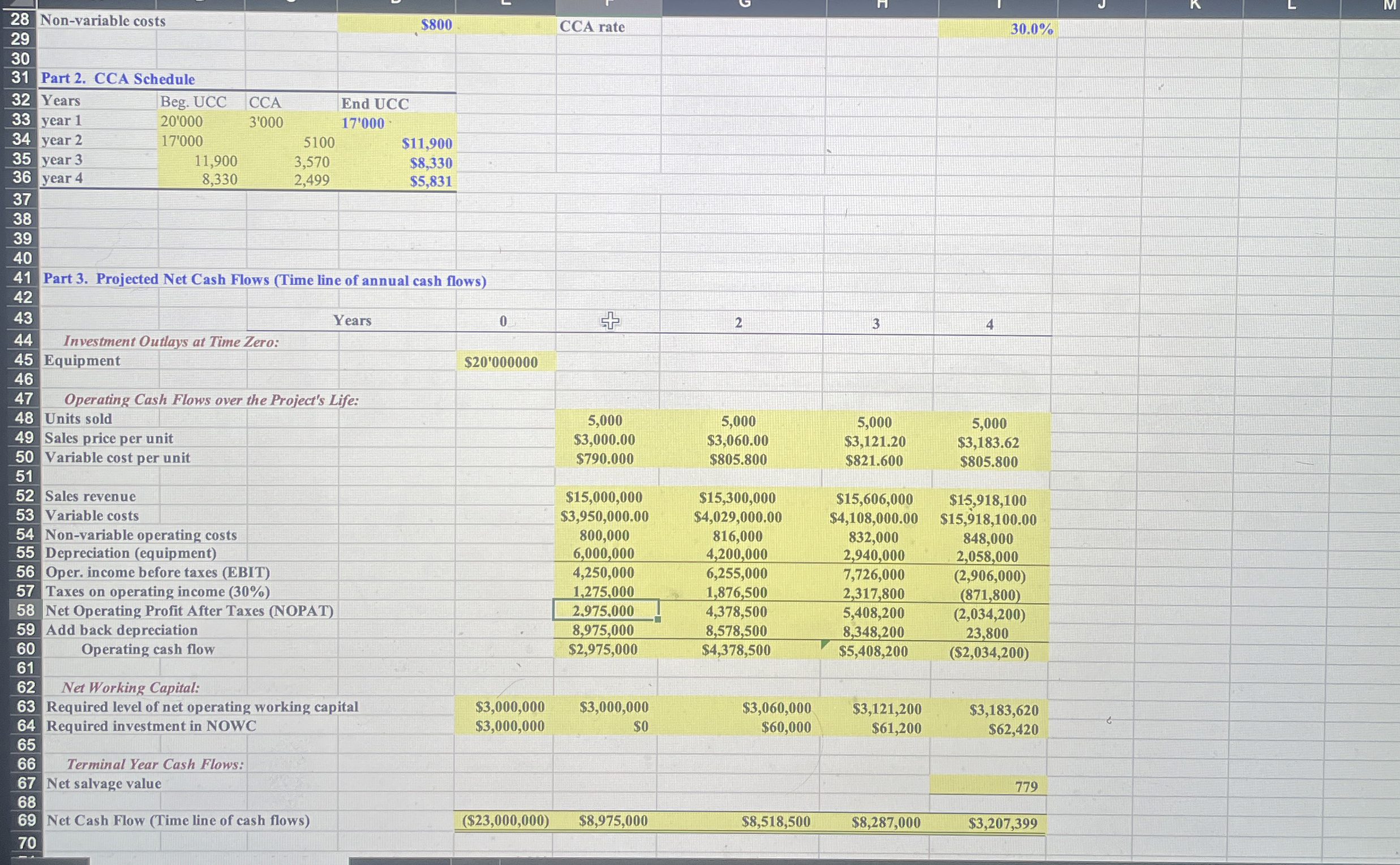
Task: Select row 45 header
Action: point(24,360)
